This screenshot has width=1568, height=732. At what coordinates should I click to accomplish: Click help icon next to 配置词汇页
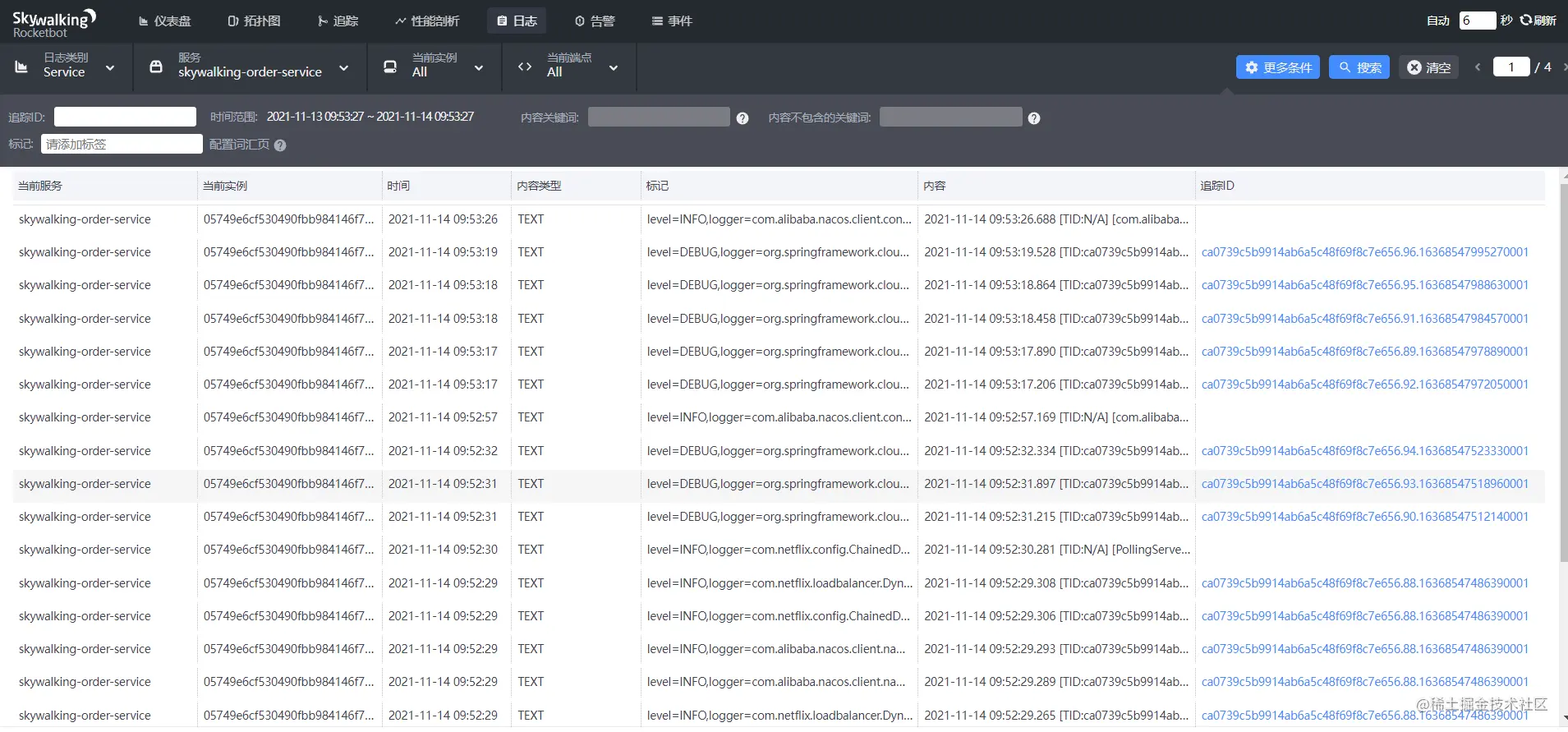pos(280,145)
